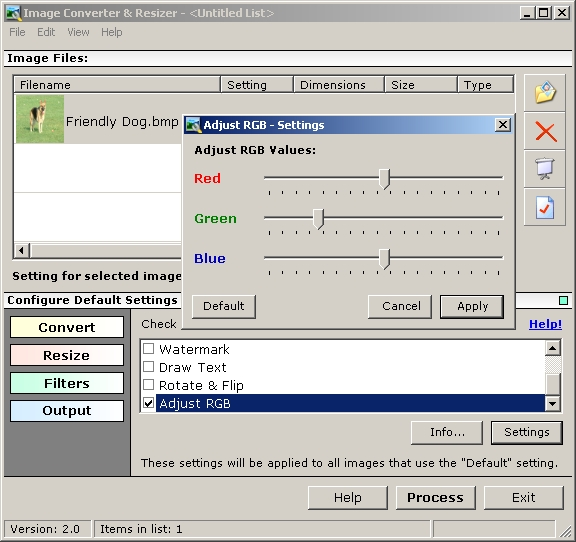Screen dimensions: 576x542
Task: Click the Blue slider thumb
Action: tap(384, 259)
